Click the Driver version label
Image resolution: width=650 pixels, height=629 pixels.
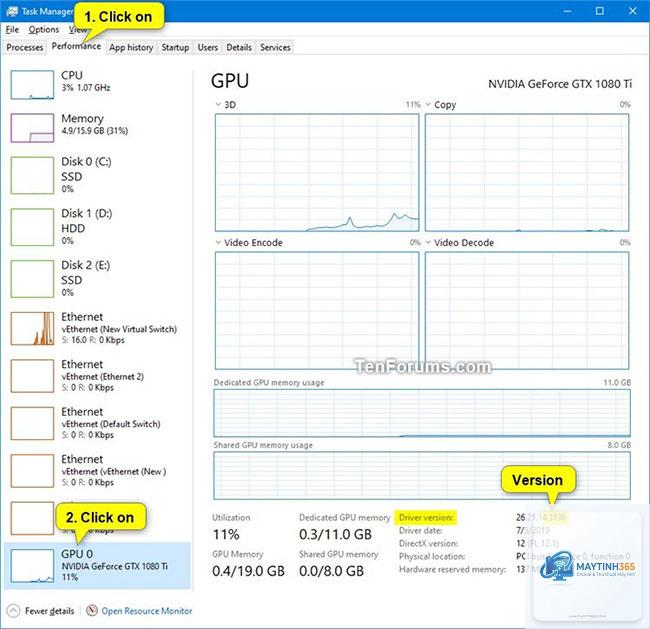[x=426, y=517]
